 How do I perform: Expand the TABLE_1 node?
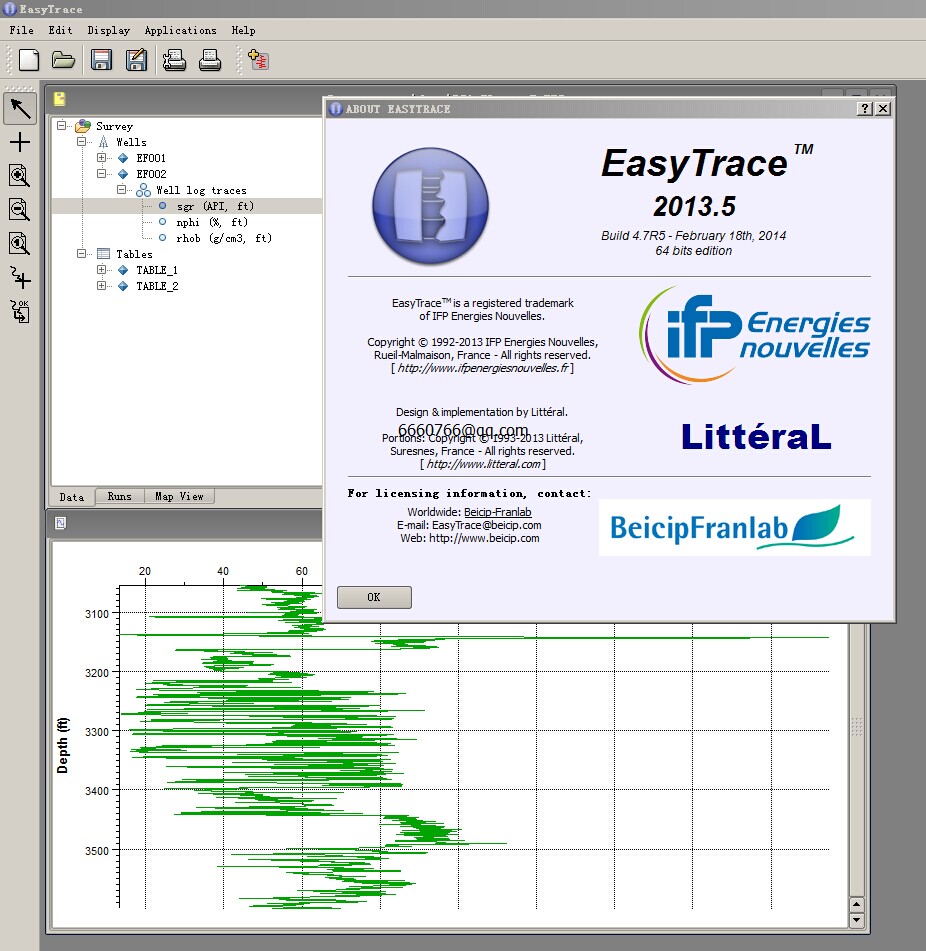(101, 269)
